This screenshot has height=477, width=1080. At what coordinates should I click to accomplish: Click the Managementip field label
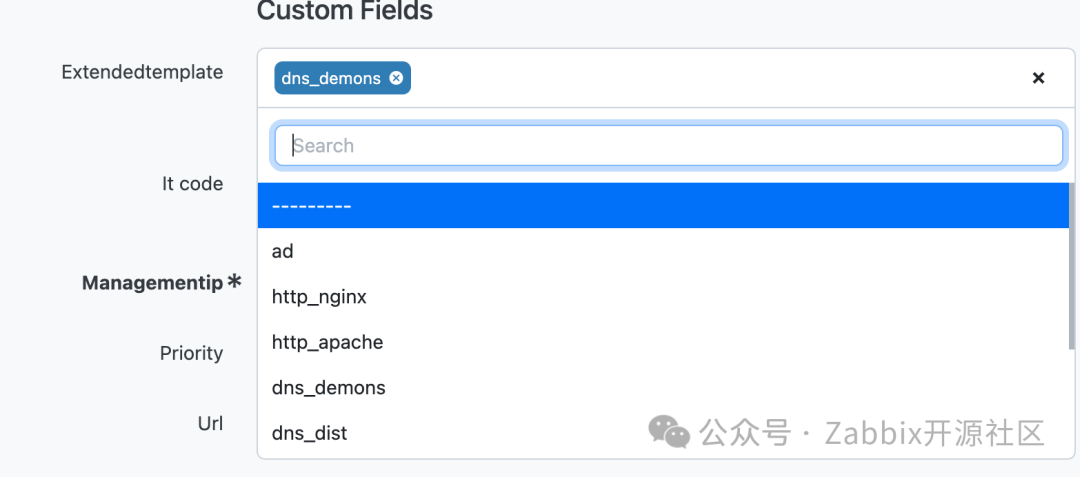[x=152, y=283]
